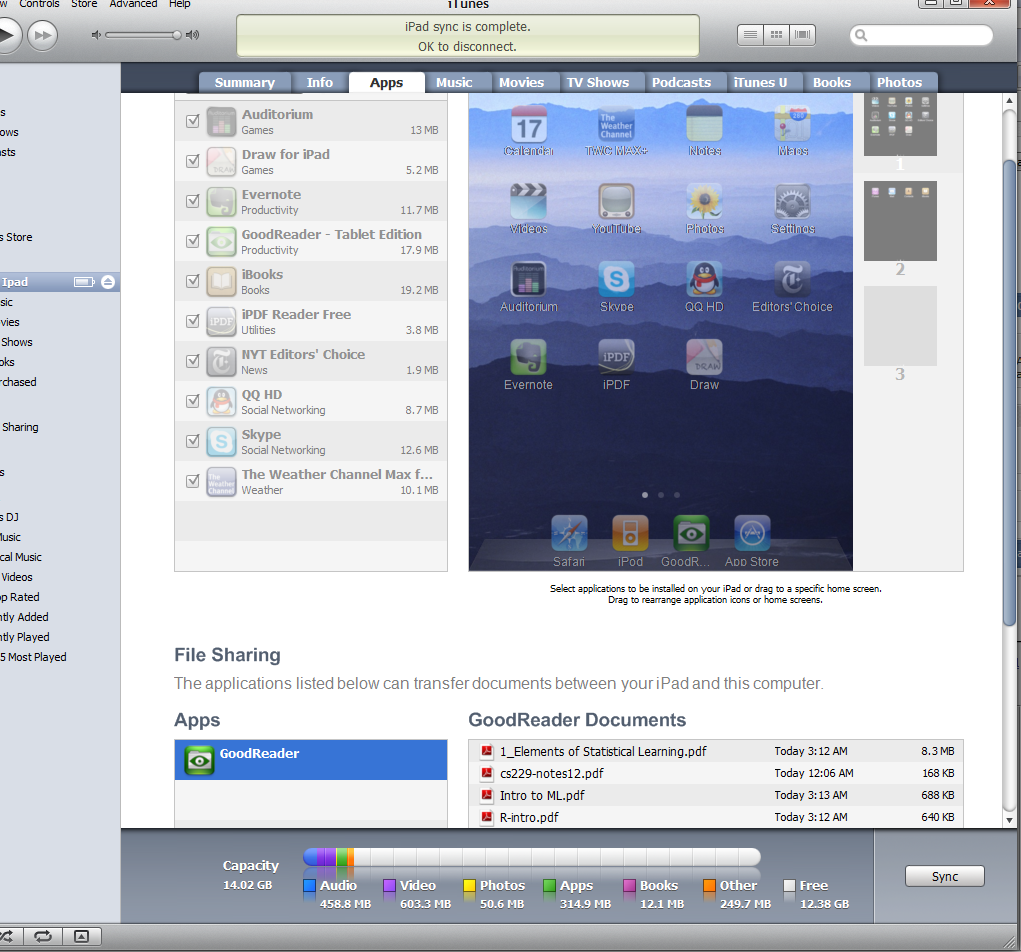
Task: Open the TV Shows tab
Action: [x=598, y=82]
